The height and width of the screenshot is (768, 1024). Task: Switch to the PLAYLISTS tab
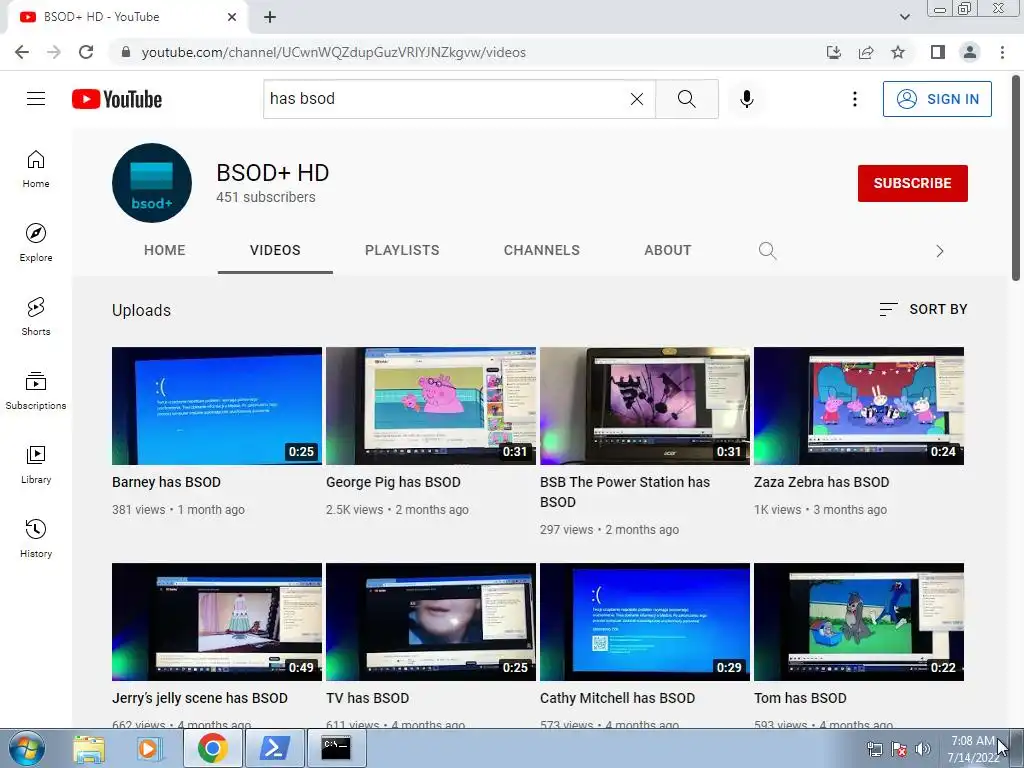(402, 250)
